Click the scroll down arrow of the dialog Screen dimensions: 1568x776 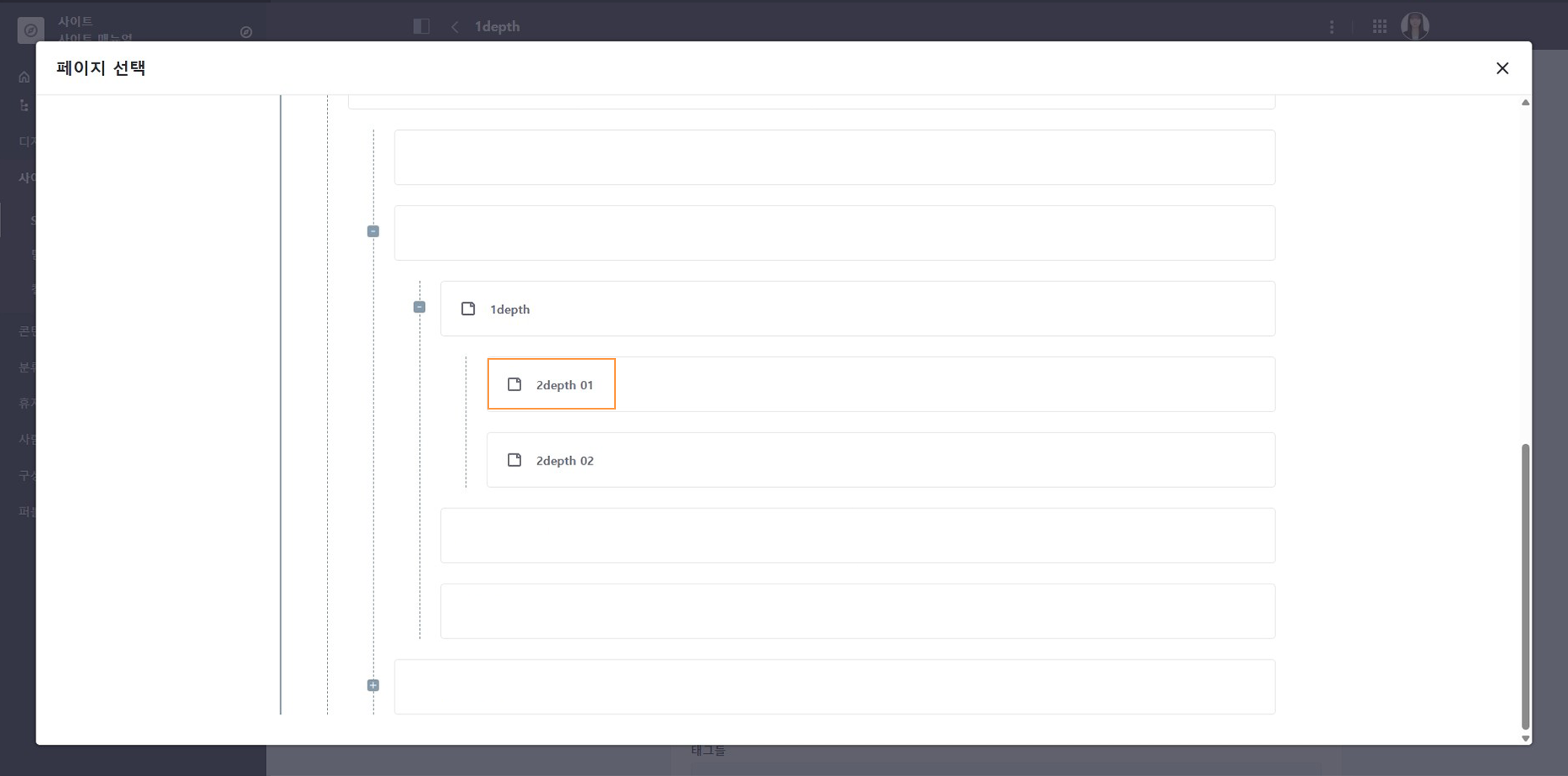tap(1525, 738)
